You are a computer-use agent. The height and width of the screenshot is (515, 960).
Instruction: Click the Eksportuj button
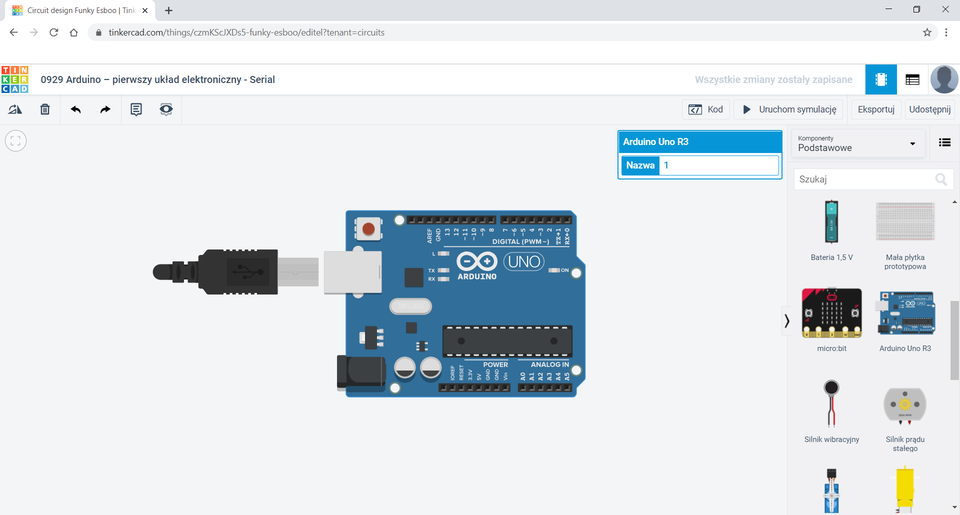[876, 110]
